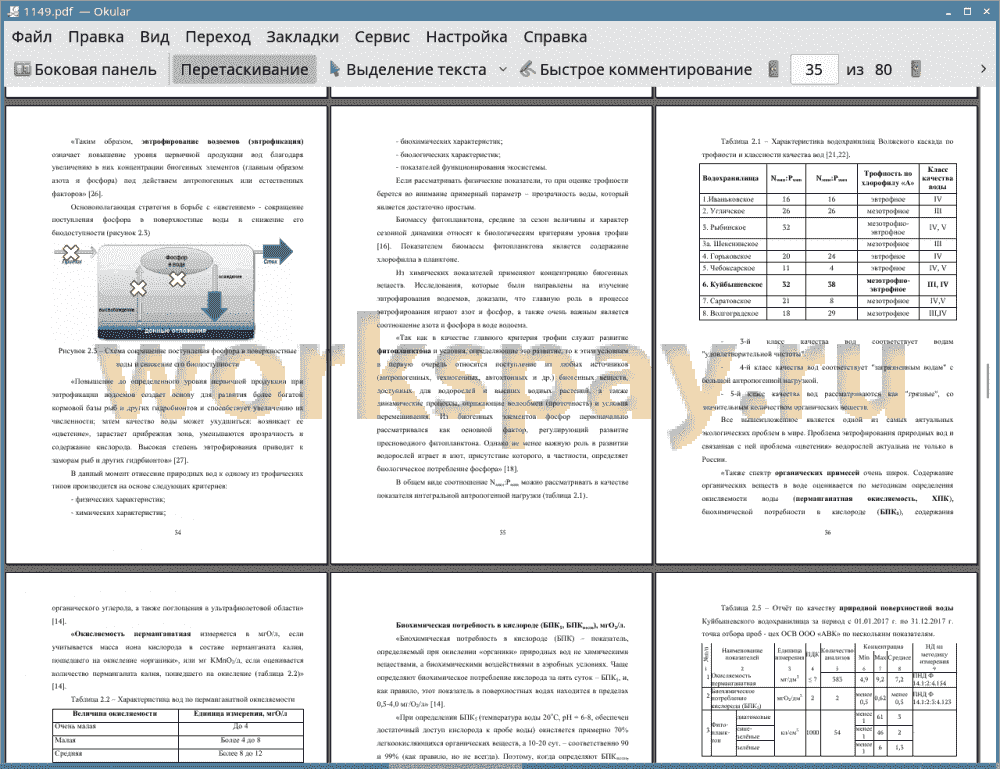Open the Справка menu
This screenshot has width=1000, height=769.
[x=555, y=37]
